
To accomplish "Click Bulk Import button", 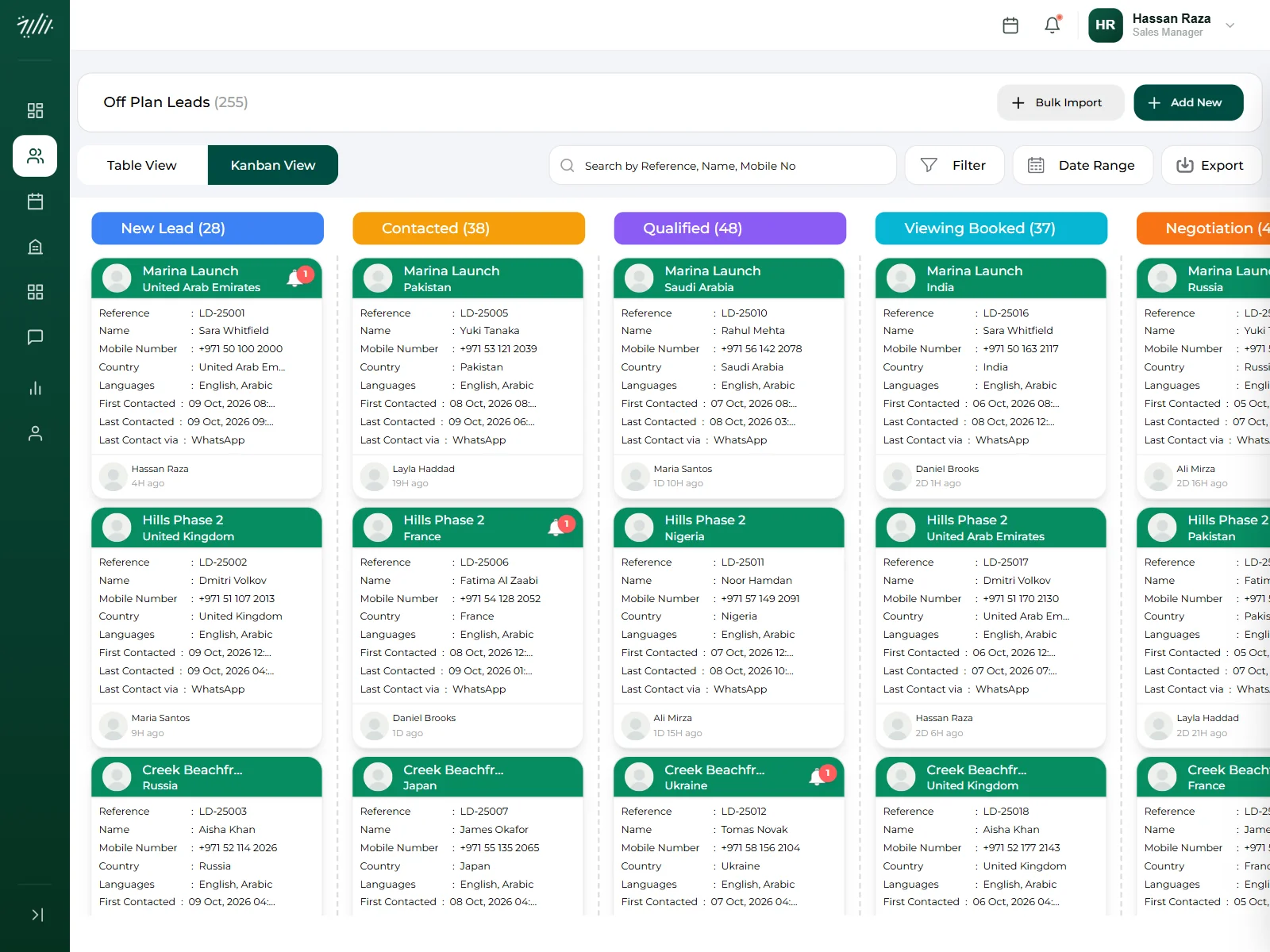I will (1060, 102).
